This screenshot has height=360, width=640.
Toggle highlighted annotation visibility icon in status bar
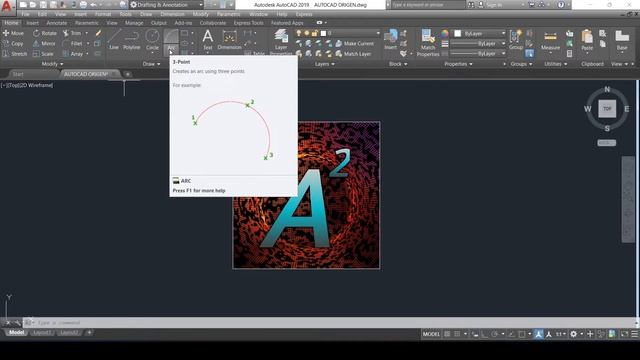tap(538, 334)
